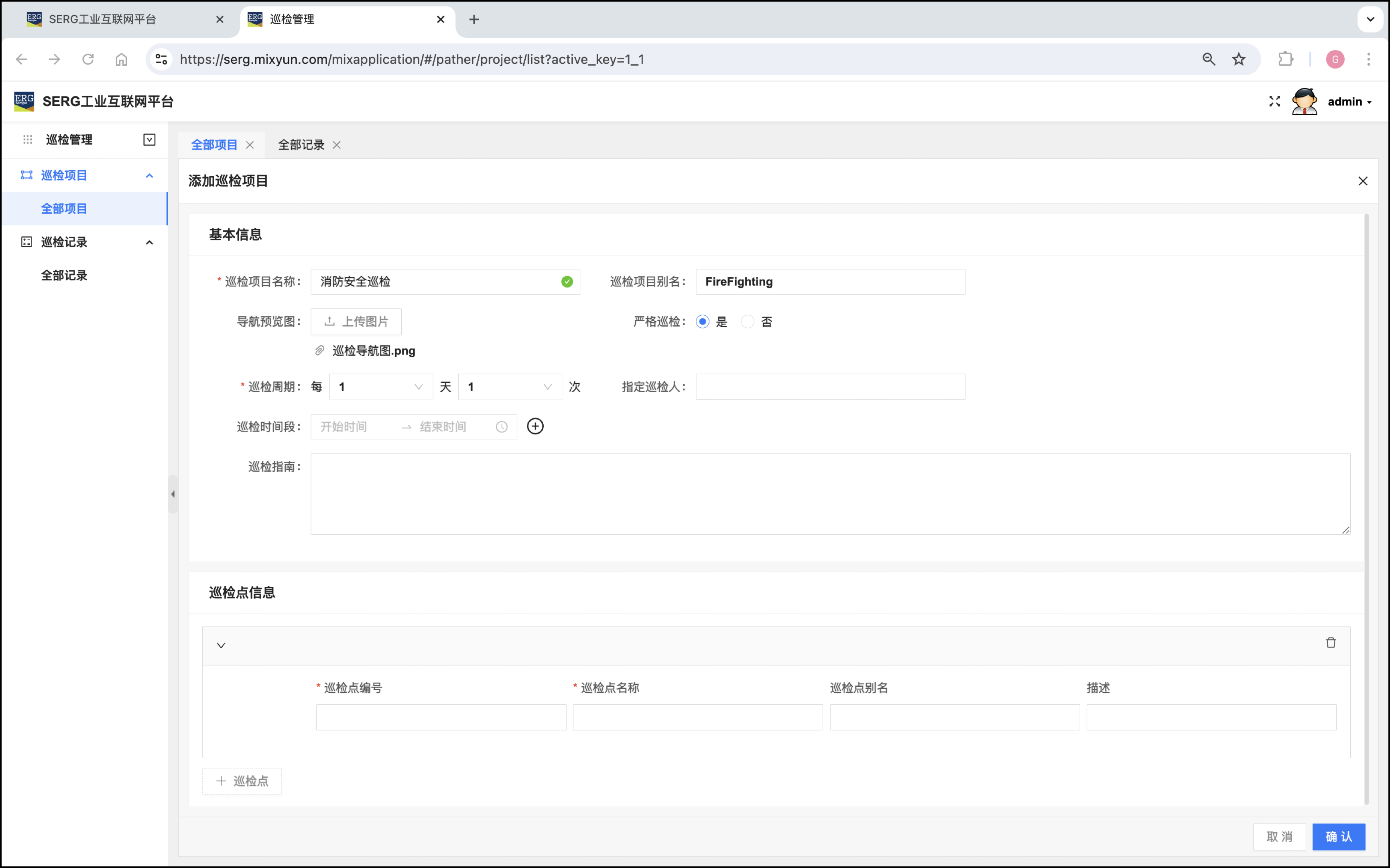
Task: Click the 巡检指南 text area
Action: click(830, 494)
